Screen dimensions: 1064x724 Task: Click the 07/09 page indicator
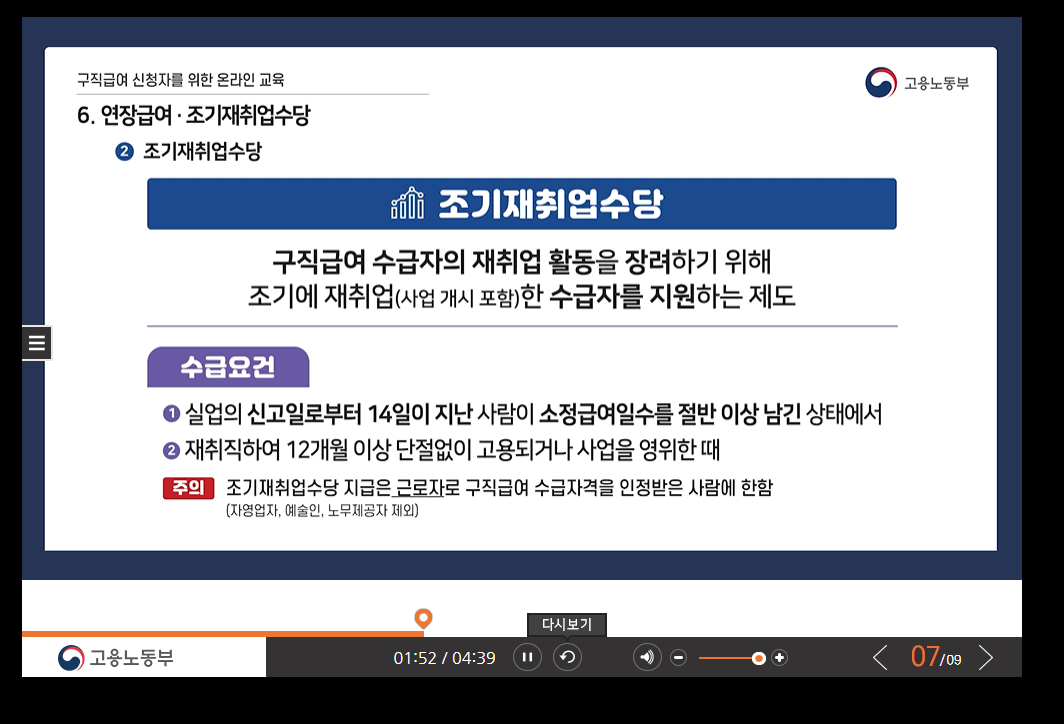click(x=934, y=657)
